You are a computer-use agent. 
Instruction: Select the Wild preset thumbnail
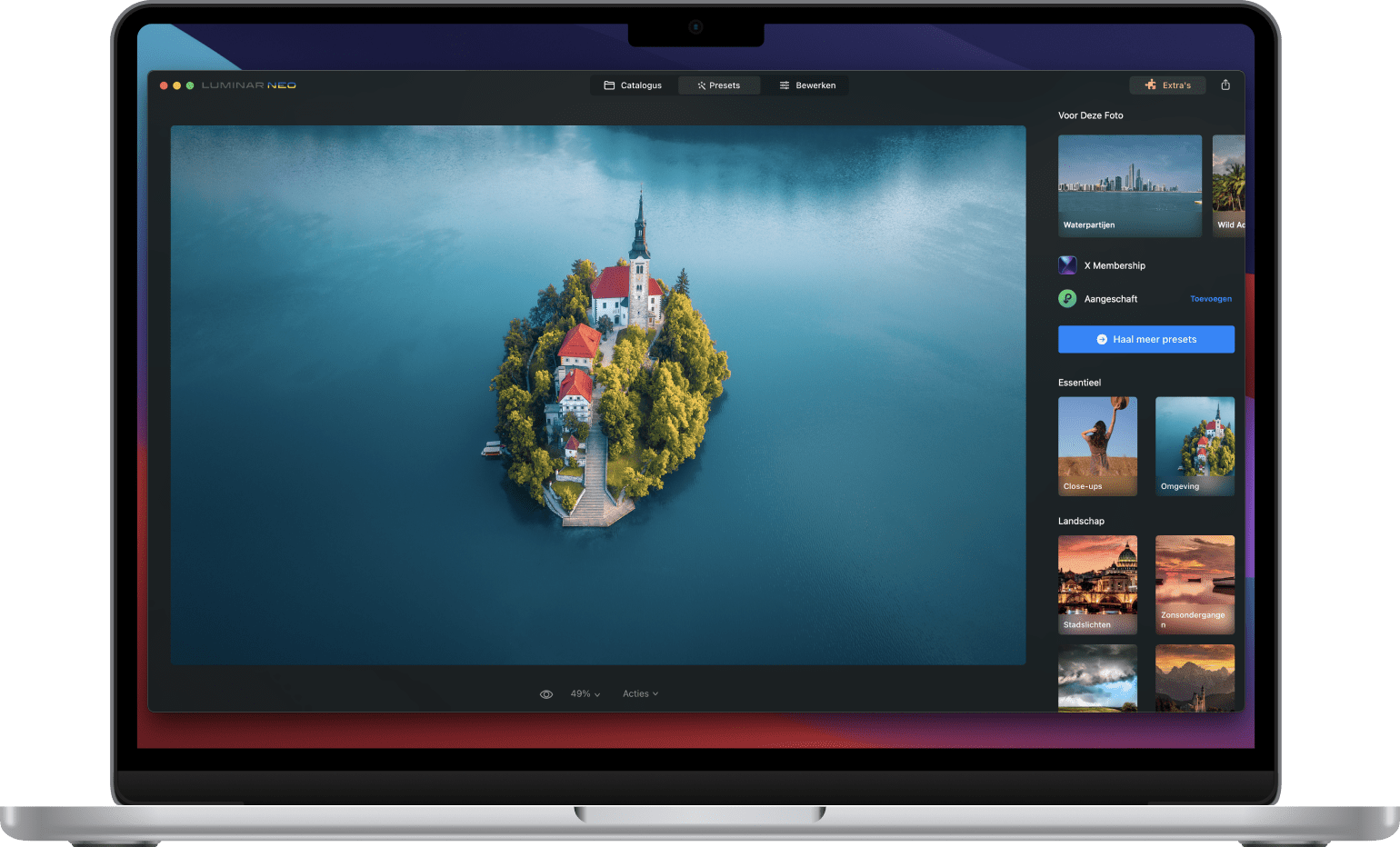click(x=1229, y=186)
